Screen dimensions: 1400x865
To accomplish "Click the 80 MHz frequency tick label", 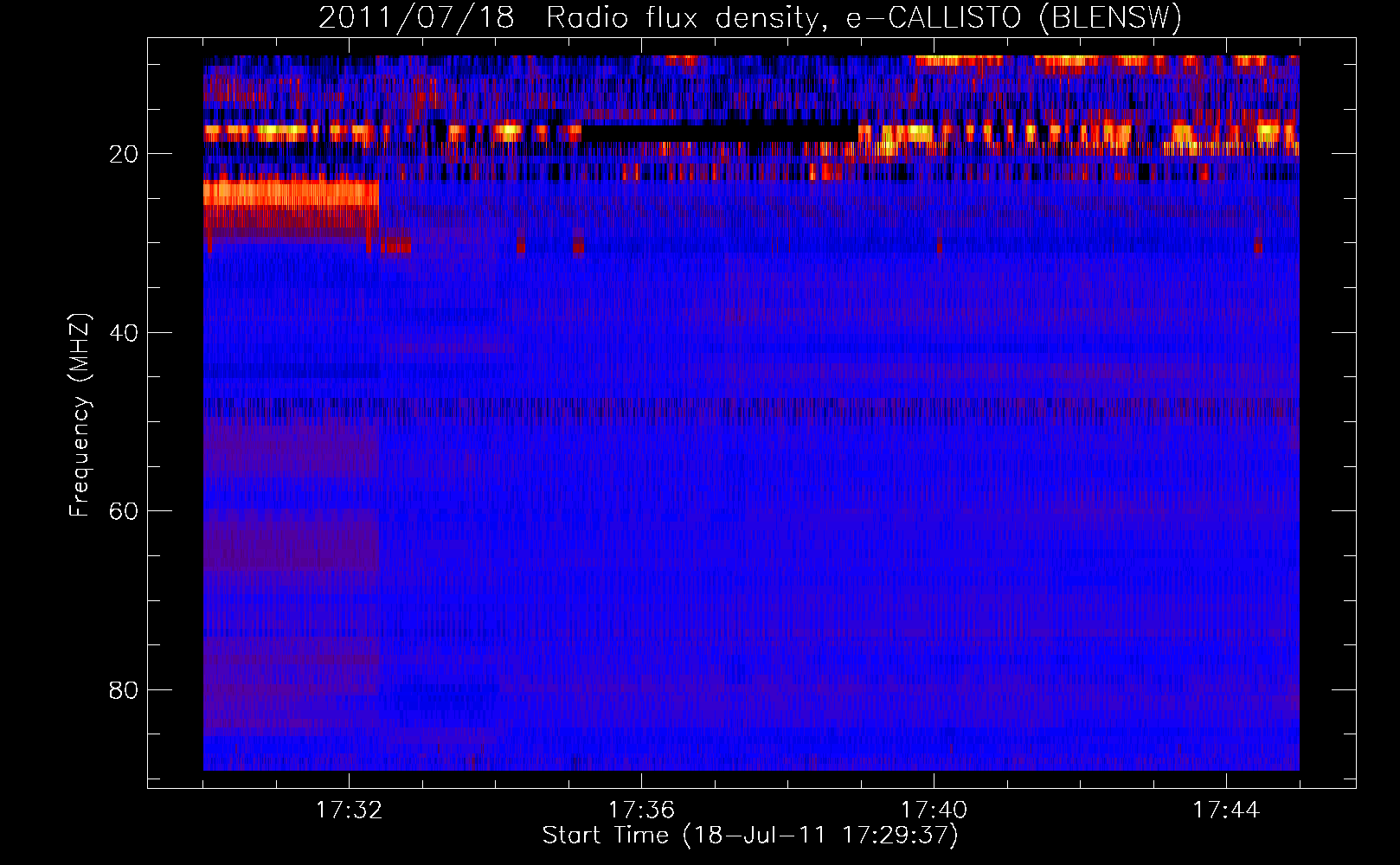I will click(x=124, y=690).
